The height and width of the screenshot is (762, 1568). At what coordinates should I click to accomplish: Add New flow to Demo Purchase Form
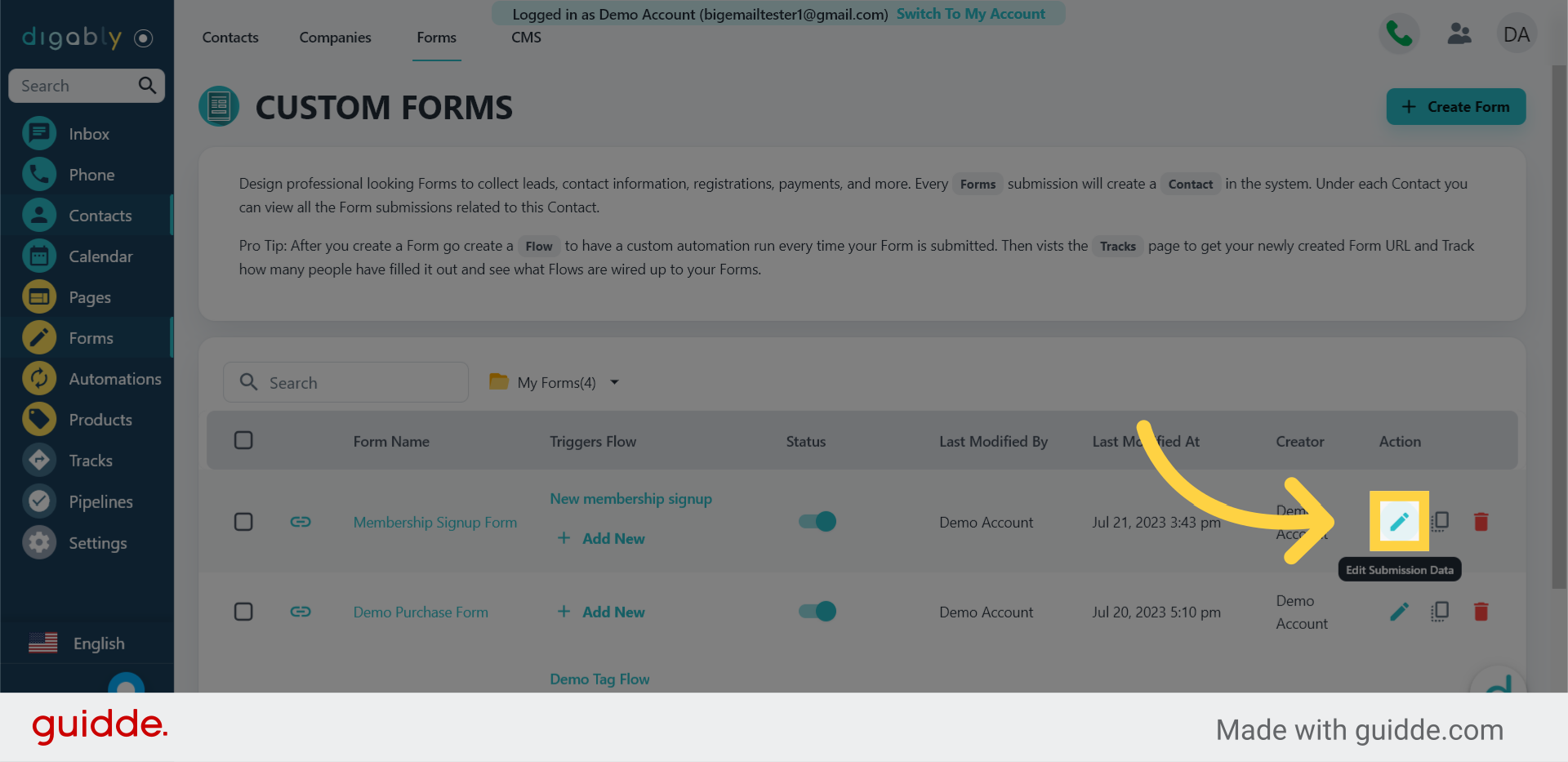601,612
